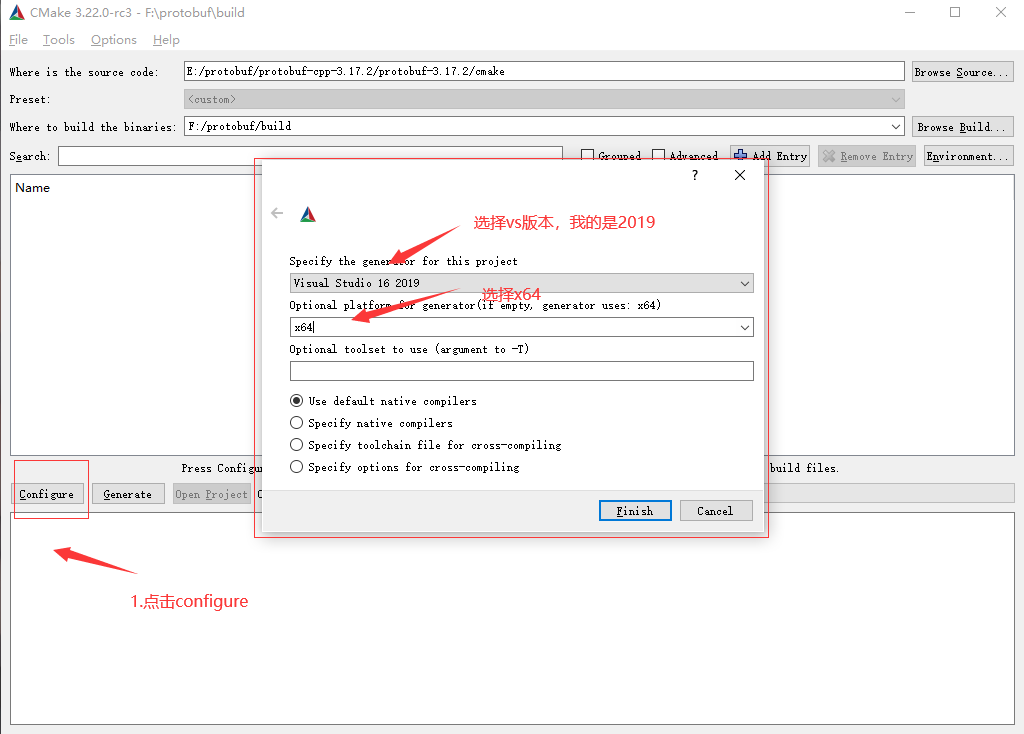
Task: Click the Configure button
Action: click(47, 494)
